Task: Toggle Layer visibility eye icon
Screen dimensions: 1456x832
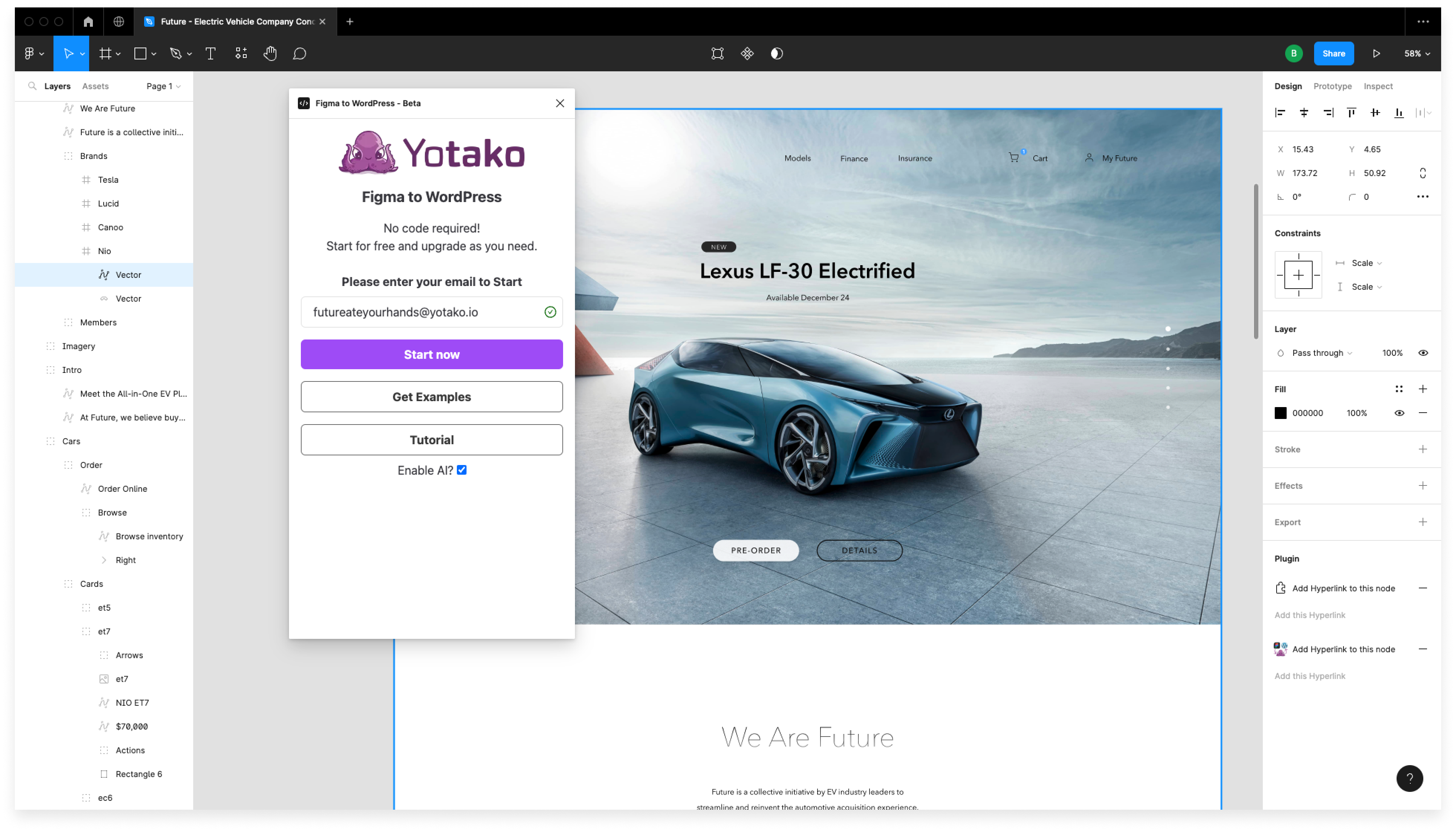Action: (1423, 353)
